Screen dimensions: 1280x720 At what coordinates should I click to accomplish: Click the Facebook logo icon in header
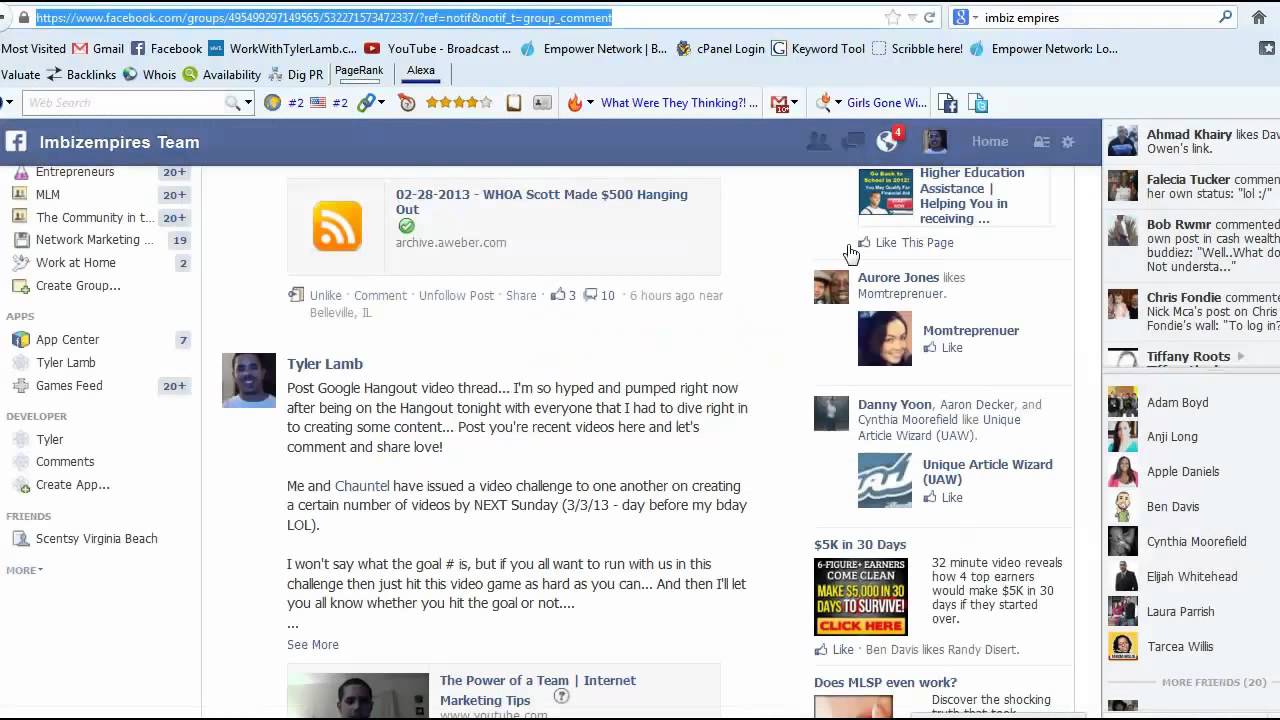[x=15, y=141]
